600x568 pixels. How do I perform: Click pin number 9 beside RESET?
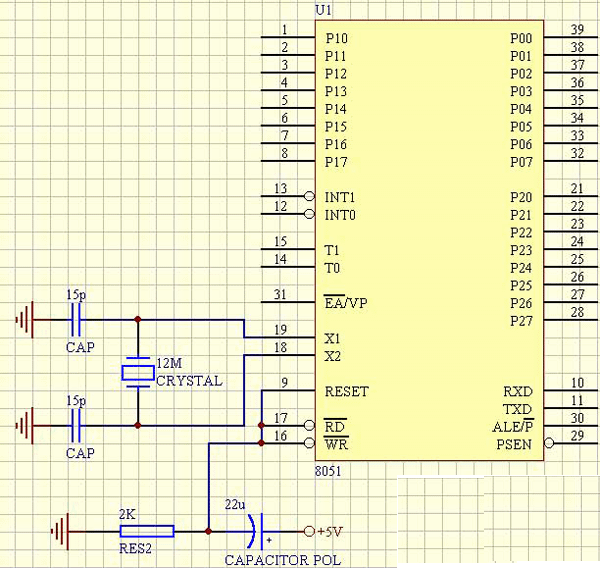(x=284, y=382)
